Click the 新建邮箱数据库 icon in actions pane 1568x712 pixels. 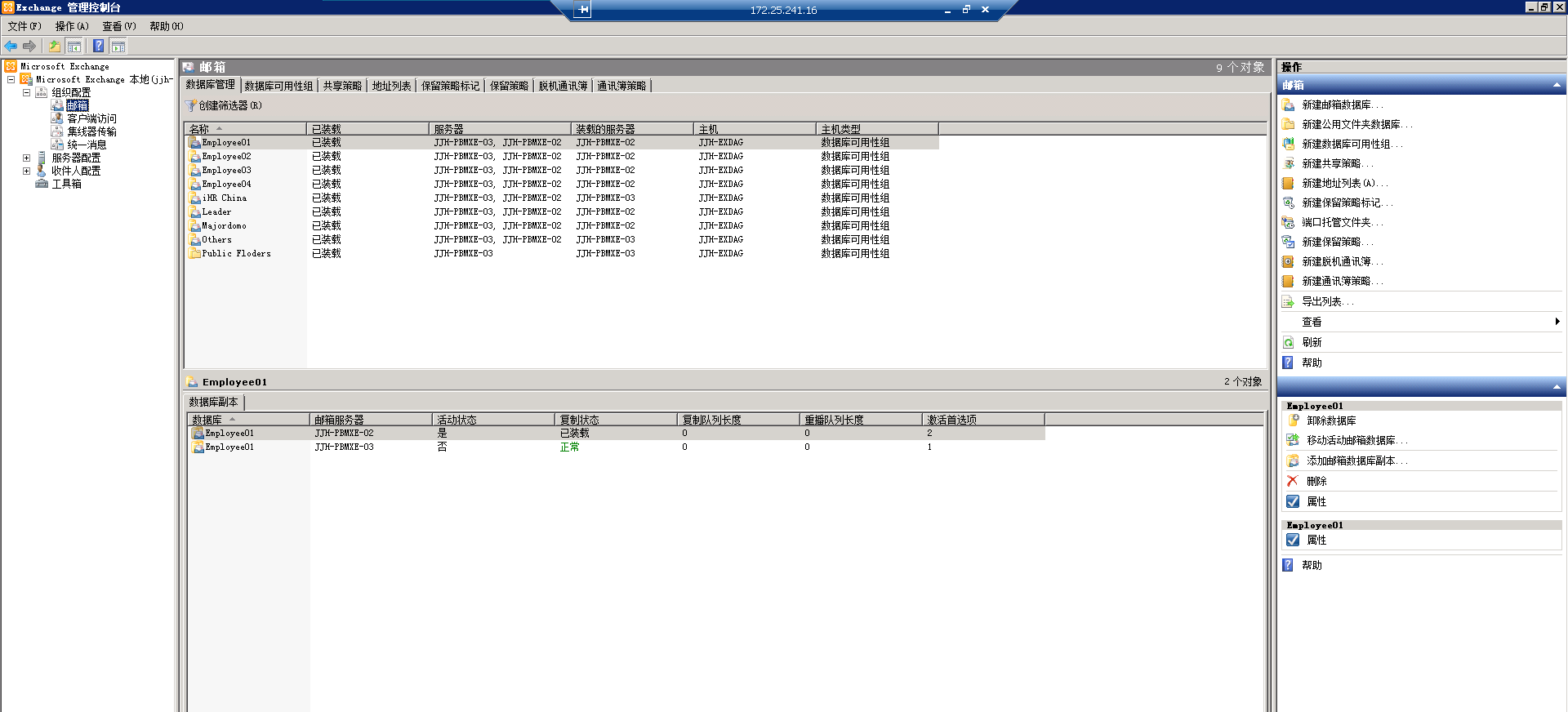1289,105
